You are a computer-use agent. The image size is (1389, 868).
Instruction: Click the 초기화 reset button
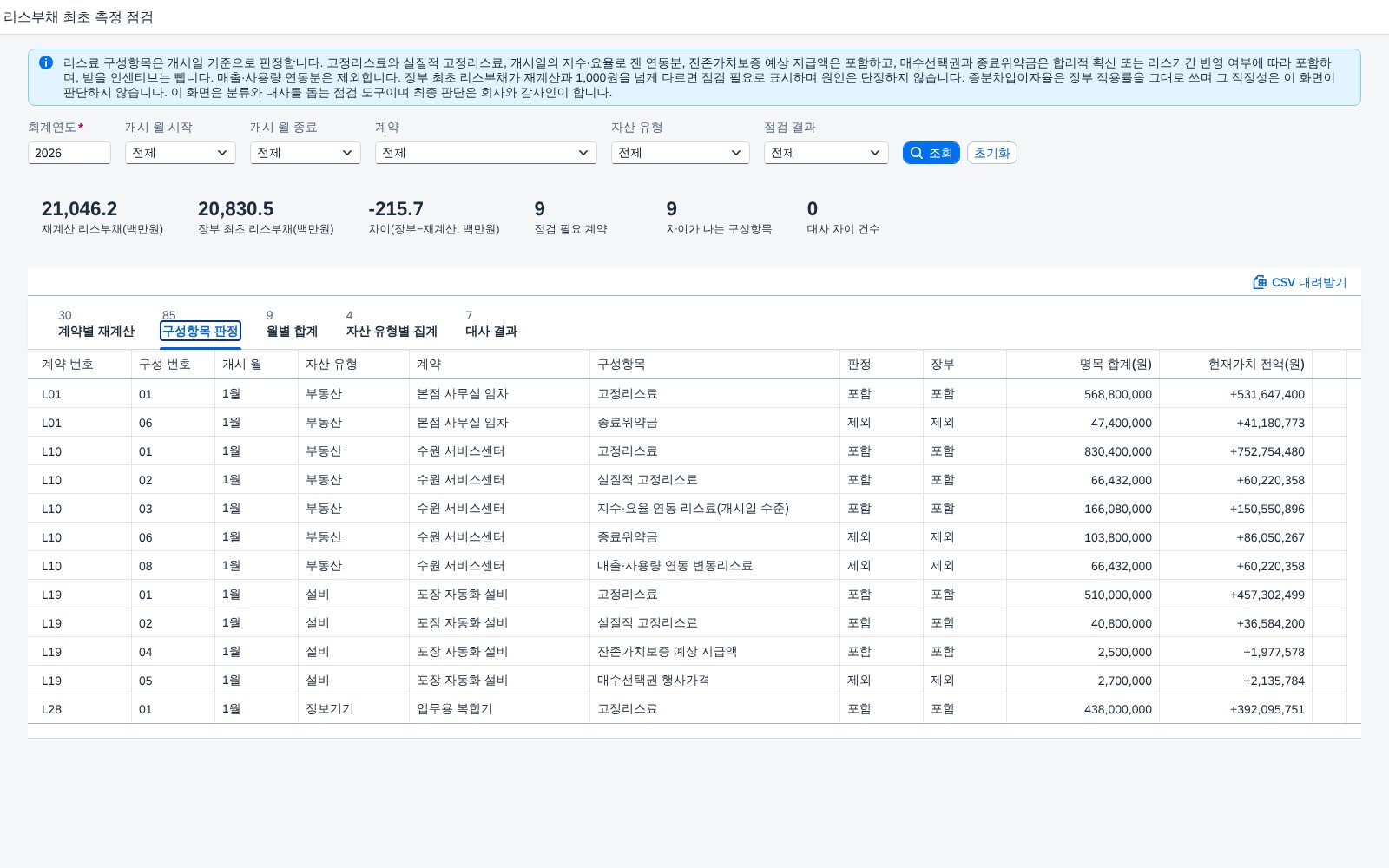[992, 153]
